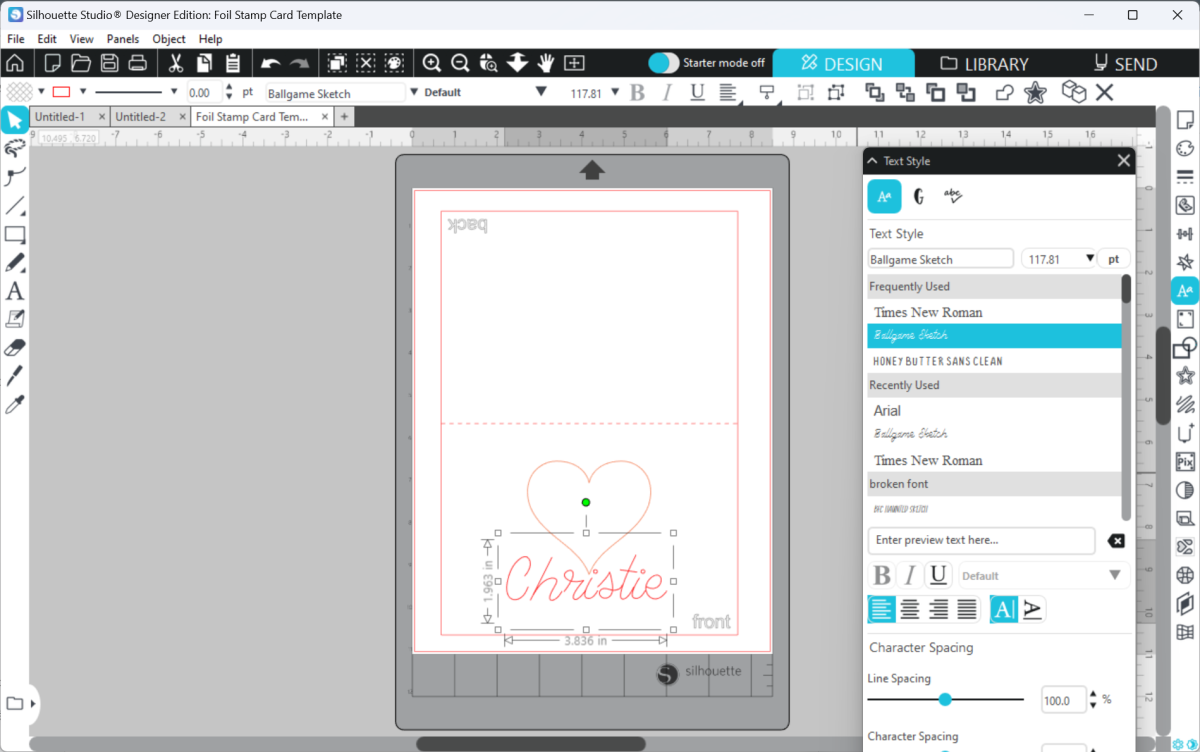Open a file with the folder icon
This screenshot has width=1200, height=752.
(x=81, y=63)
